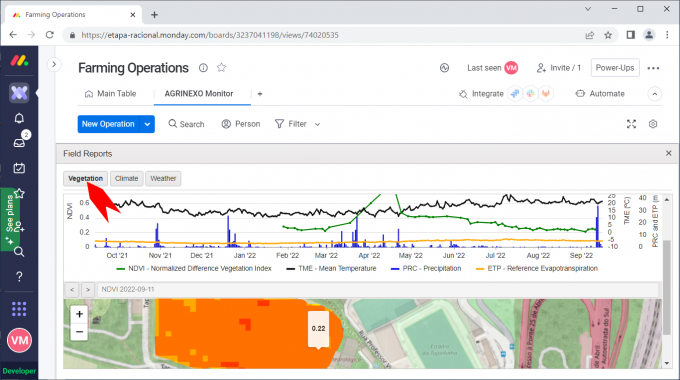Add a new board view
Image resolution: width=680 pixels, height=380 pixels.
(x=260, y=94)
